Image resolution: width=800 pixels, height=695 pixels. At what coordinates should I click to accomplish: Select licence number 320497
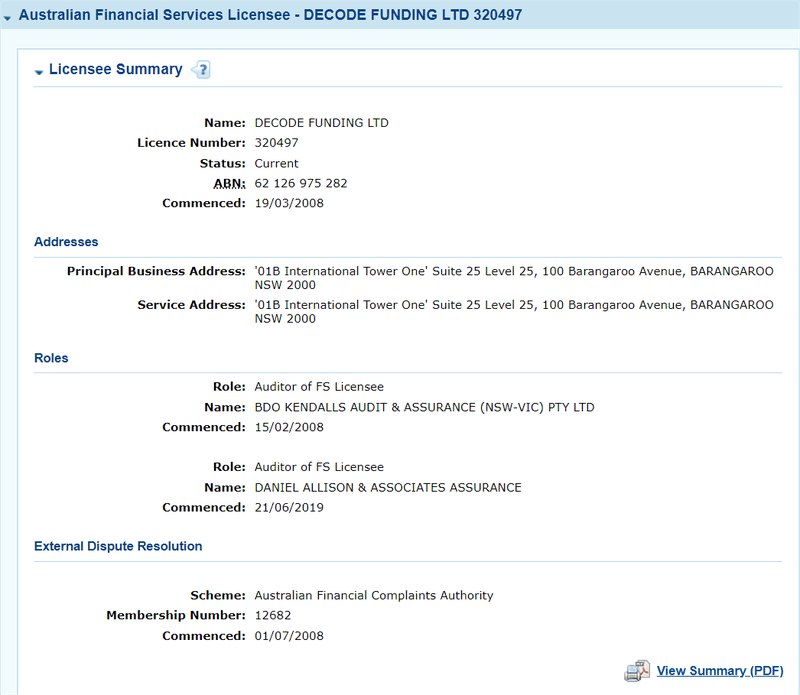(x=277, y=143)
